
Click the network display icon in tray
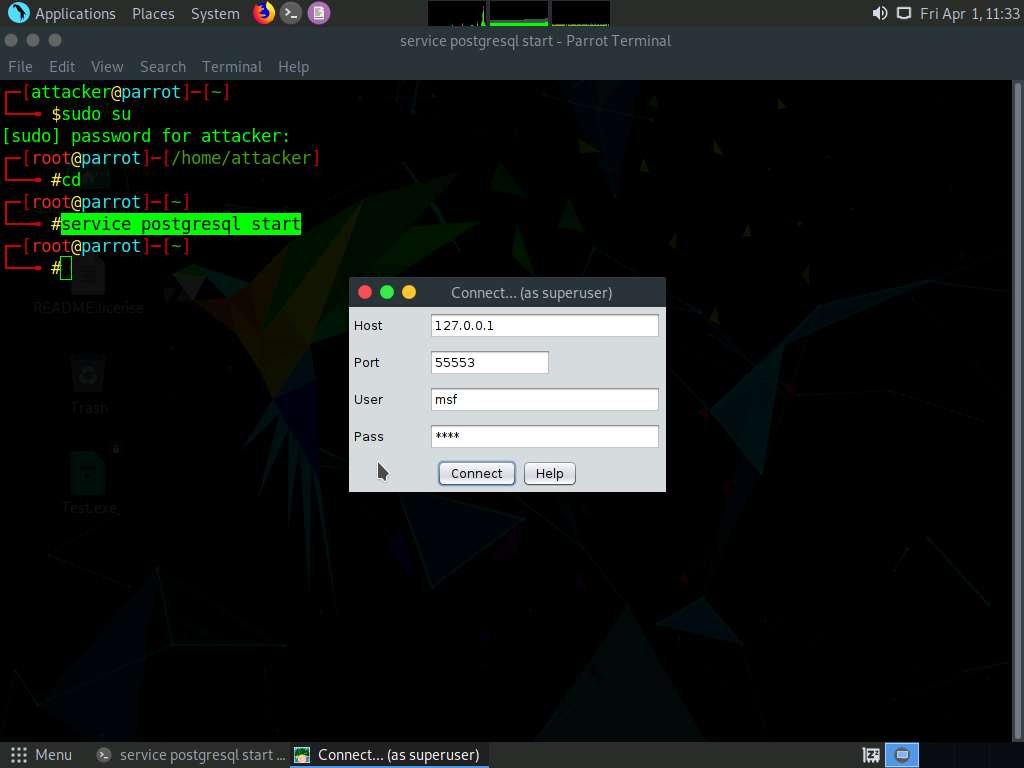click(904, 13)
